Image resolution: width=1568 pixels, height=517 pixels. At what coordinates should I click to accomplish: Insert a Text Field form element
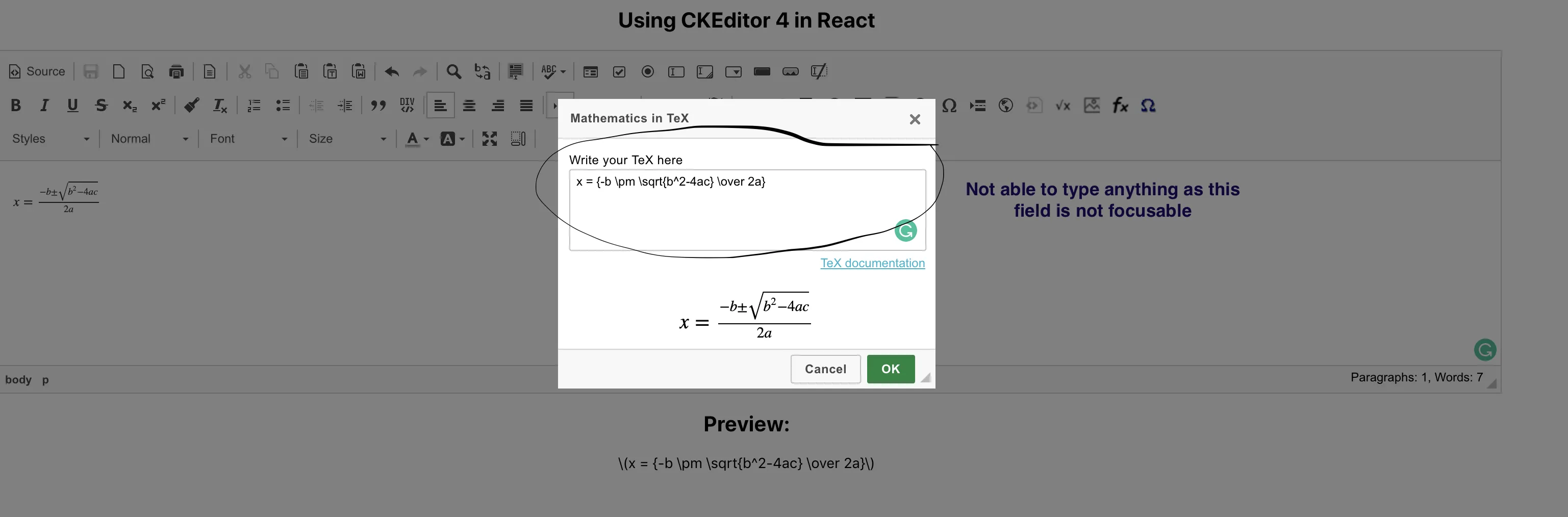click(676, 72)
